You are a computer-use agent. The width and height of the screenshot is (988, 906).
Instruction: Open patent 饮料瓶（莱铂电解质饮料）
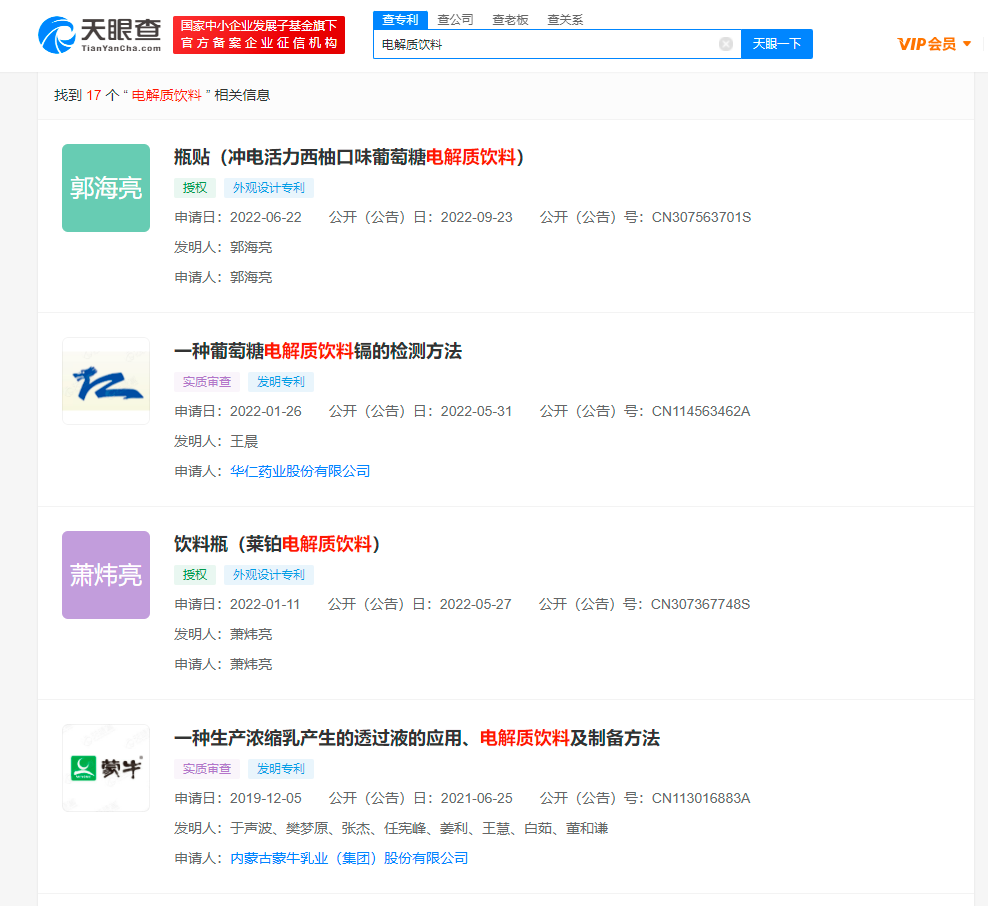pyautogui.click(x=277, y=544)
